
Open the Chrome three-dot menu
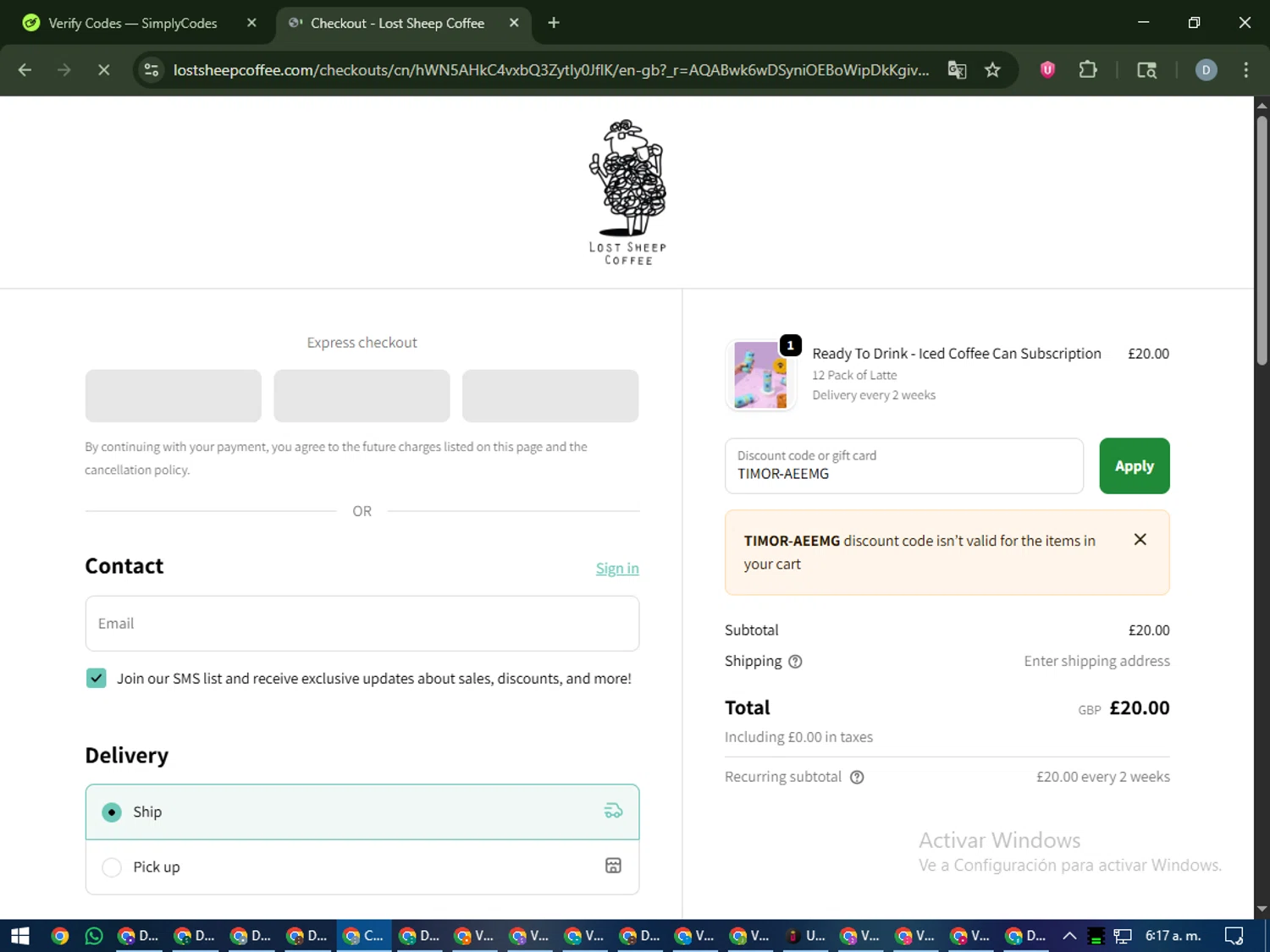coord(1245,70)
